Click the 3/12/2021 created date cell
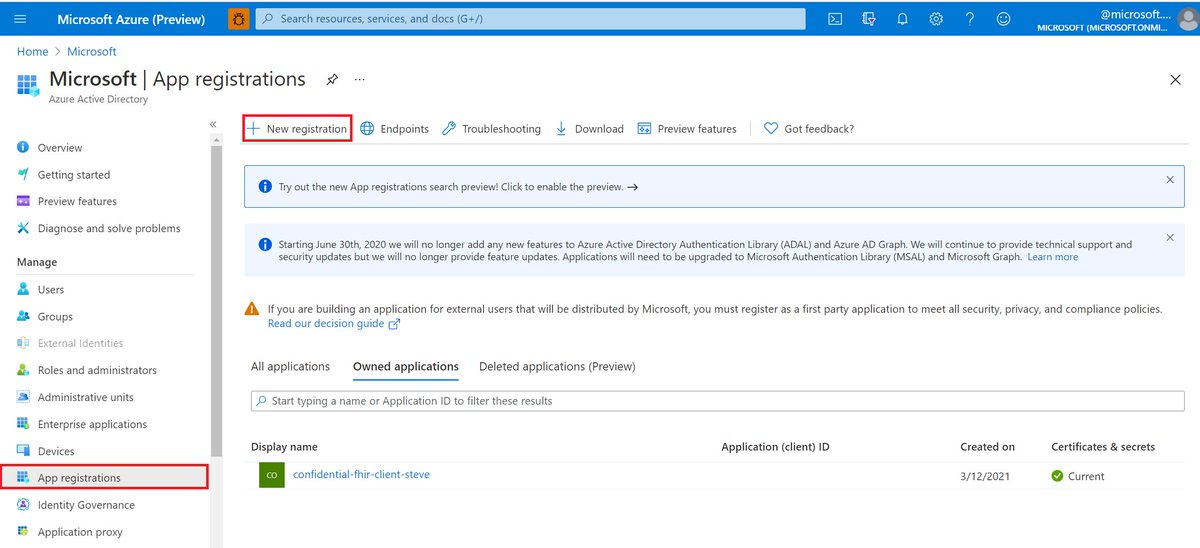Image resolution: width=1200 pixels, height=548 pixels. click(x=985, y=476)
